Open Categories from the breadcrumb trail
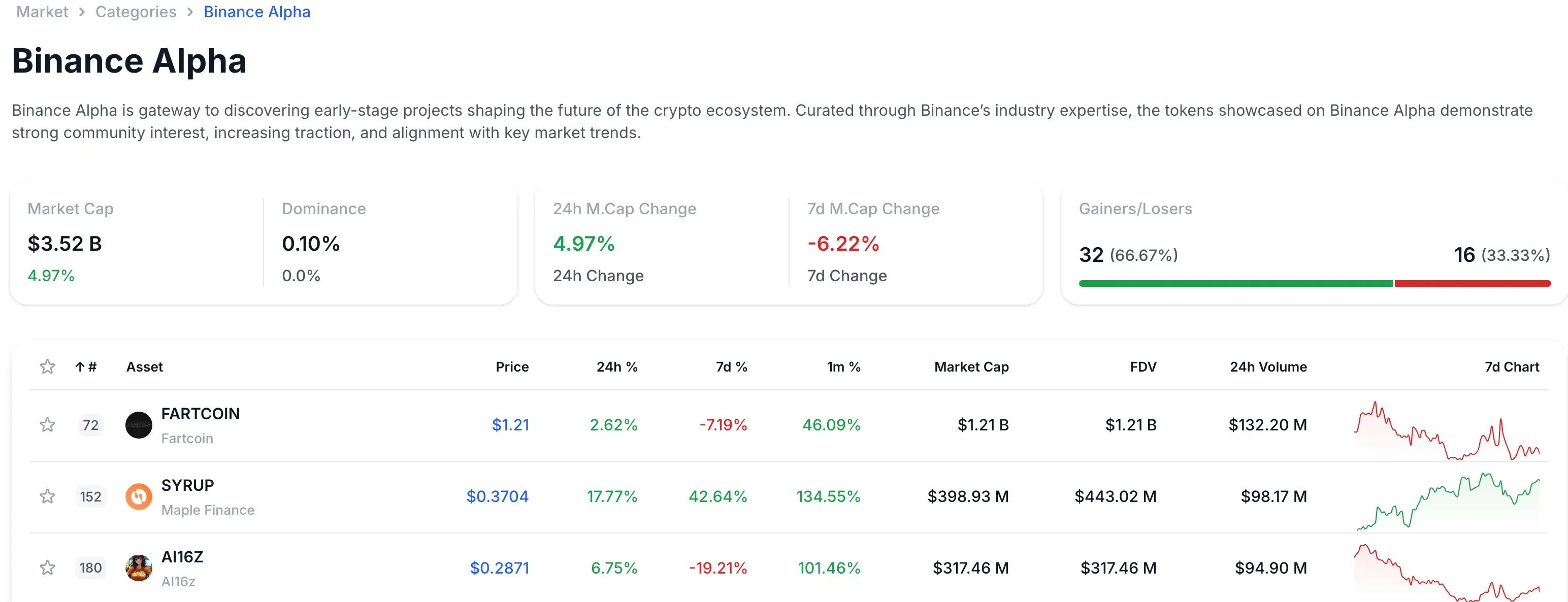The image size is (1568, 602). coord(135,12)
